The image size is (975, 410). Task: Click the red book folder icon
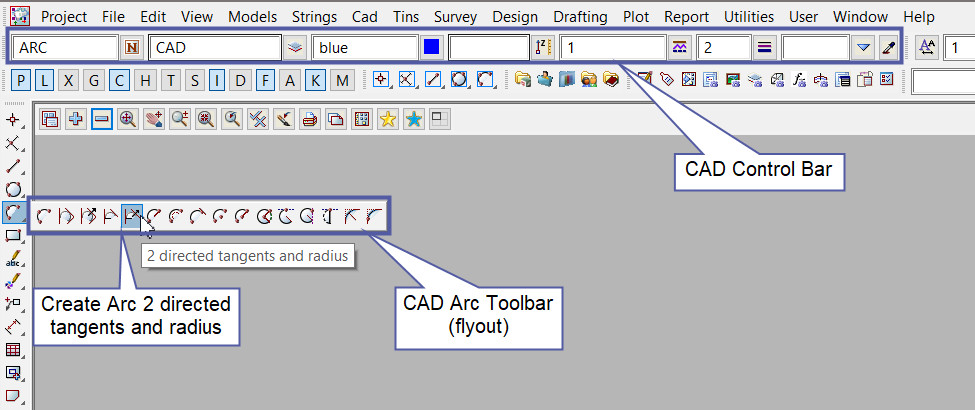tap(611, 80)
